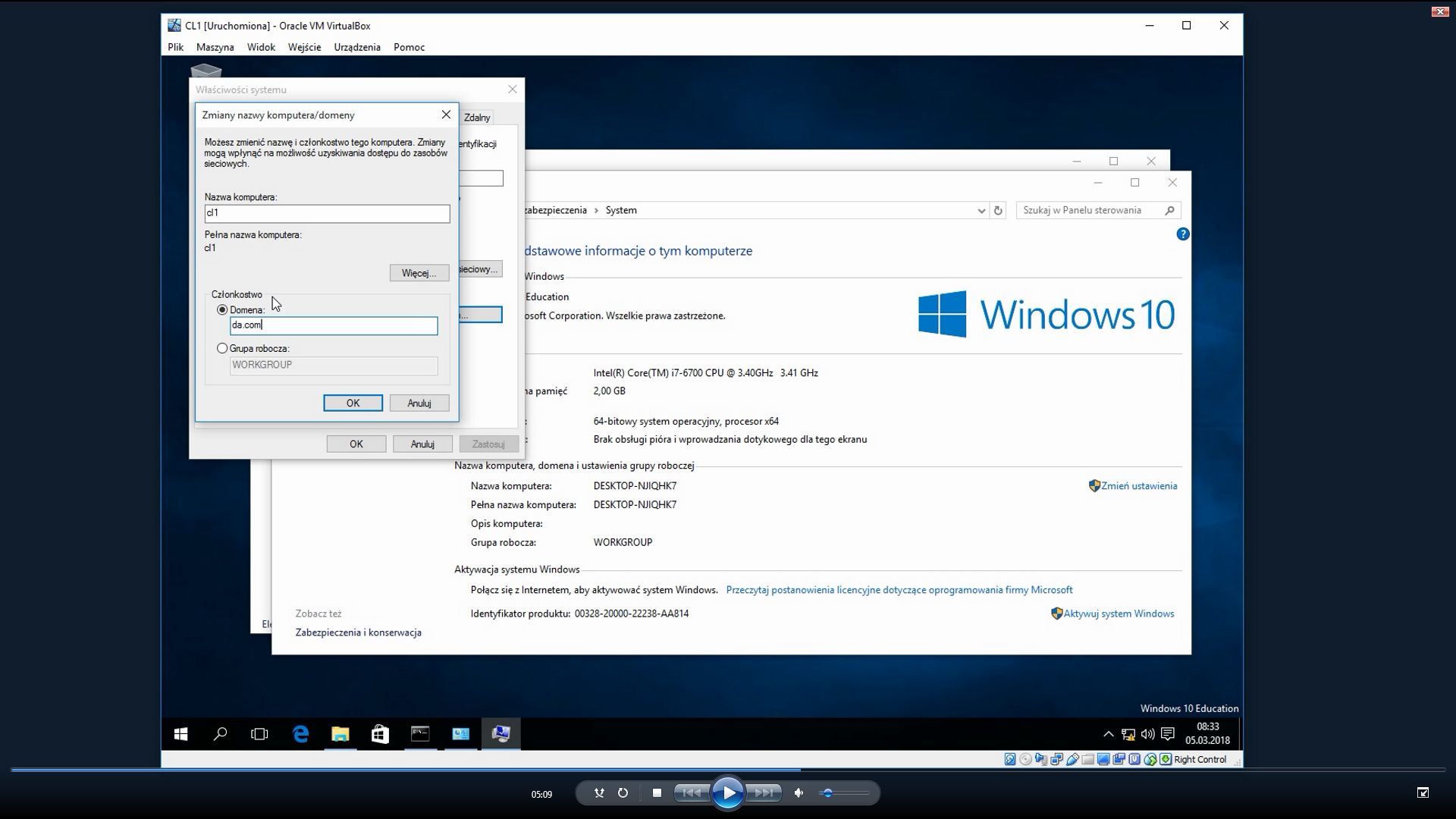Viewport: 1456px width, 819px height.
Task: Select the Domena radio button
Action: 222,309
